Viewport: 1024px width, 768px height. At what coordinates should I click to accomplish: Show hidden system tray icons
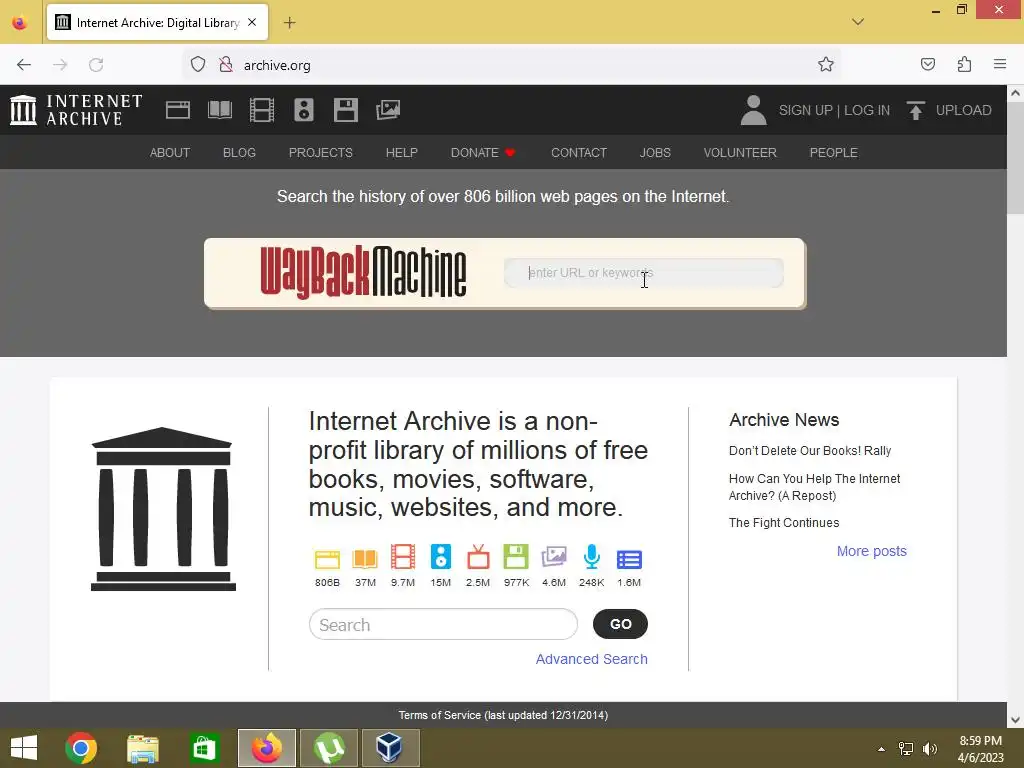(882, 749)
